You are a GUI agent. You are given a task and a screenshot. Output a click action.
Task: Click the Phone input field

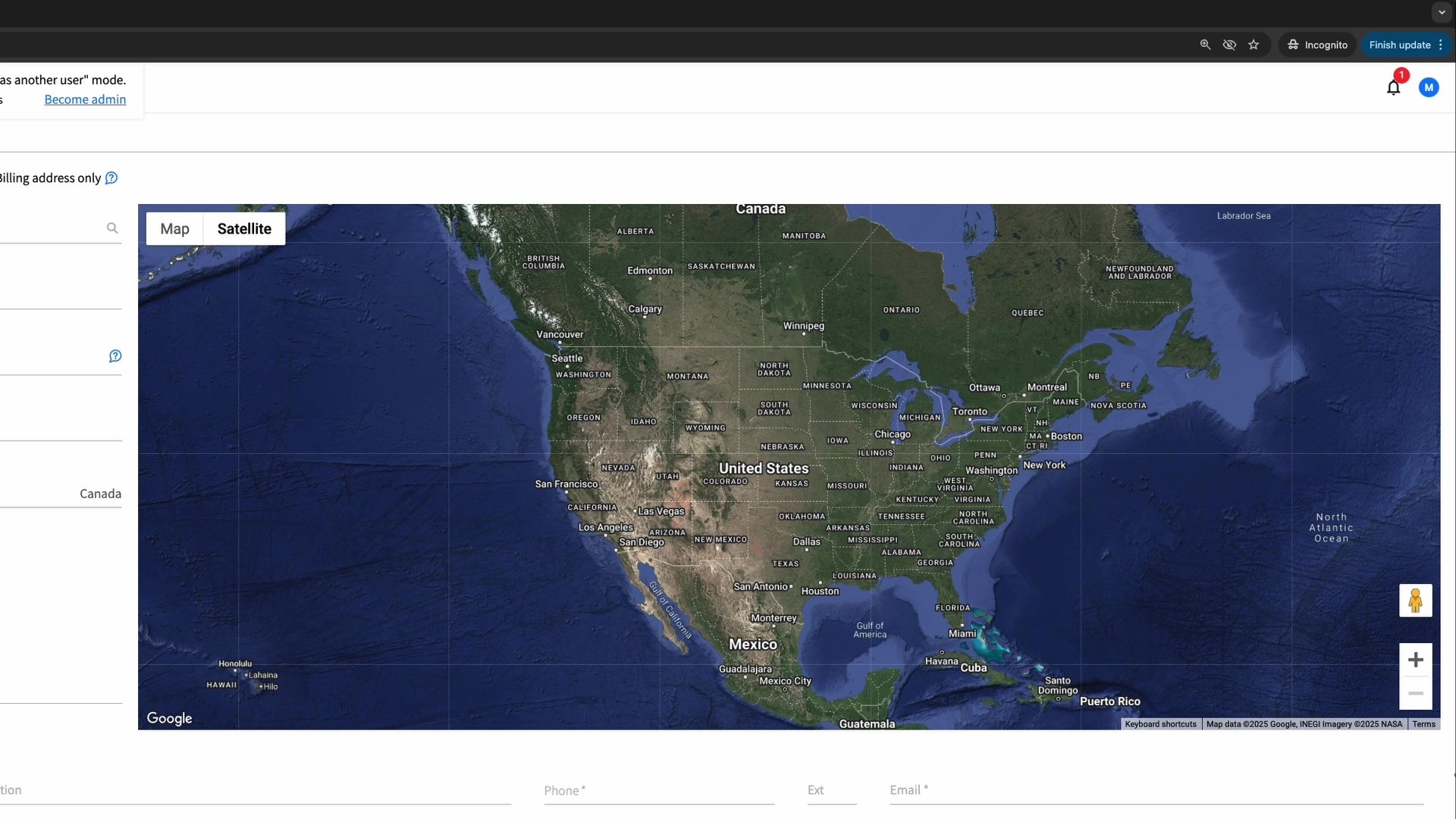click(x=658, y=790)
